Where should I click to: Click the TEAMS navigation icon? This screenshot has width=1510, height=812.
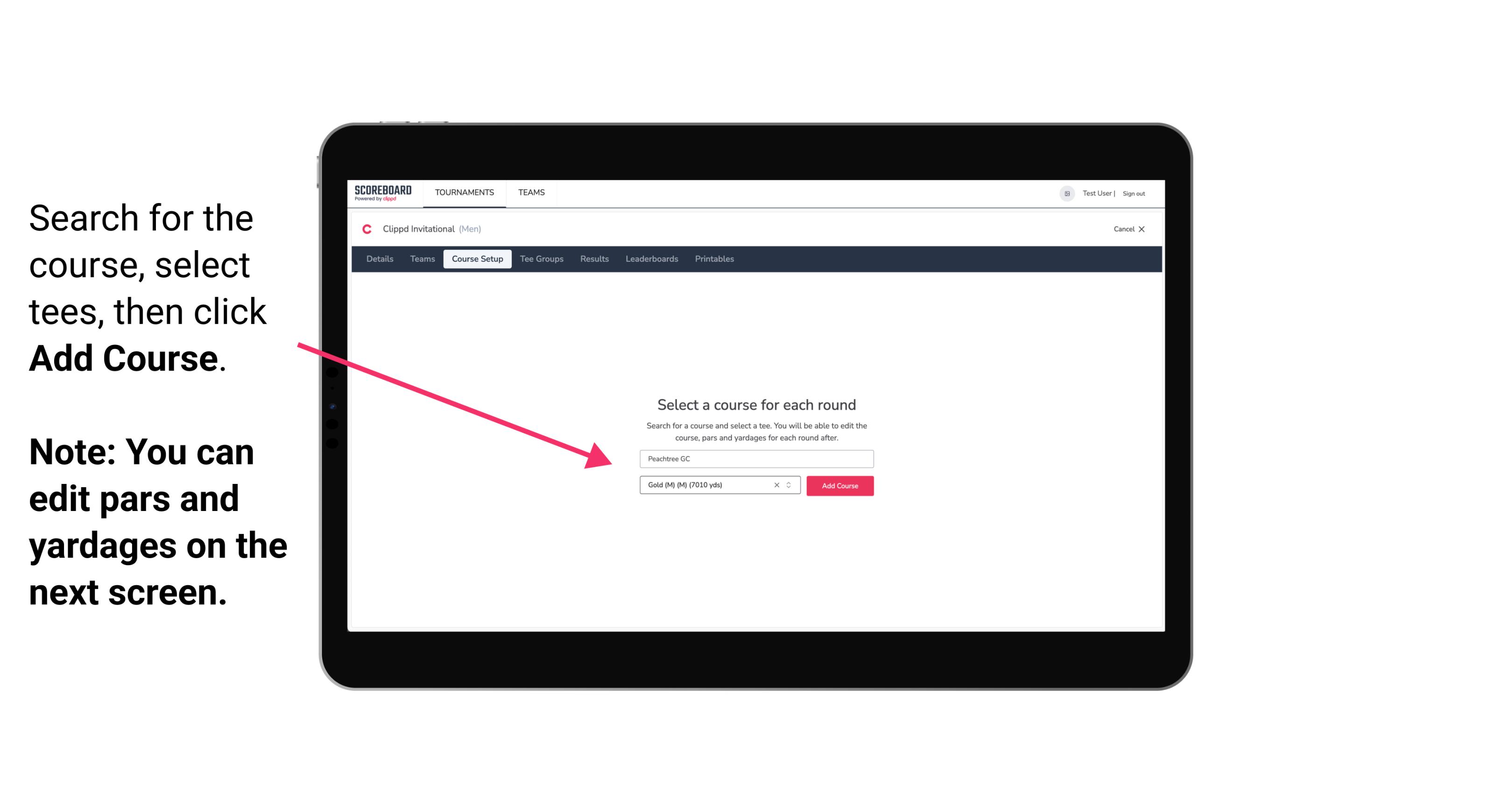(x=530, y=192)
